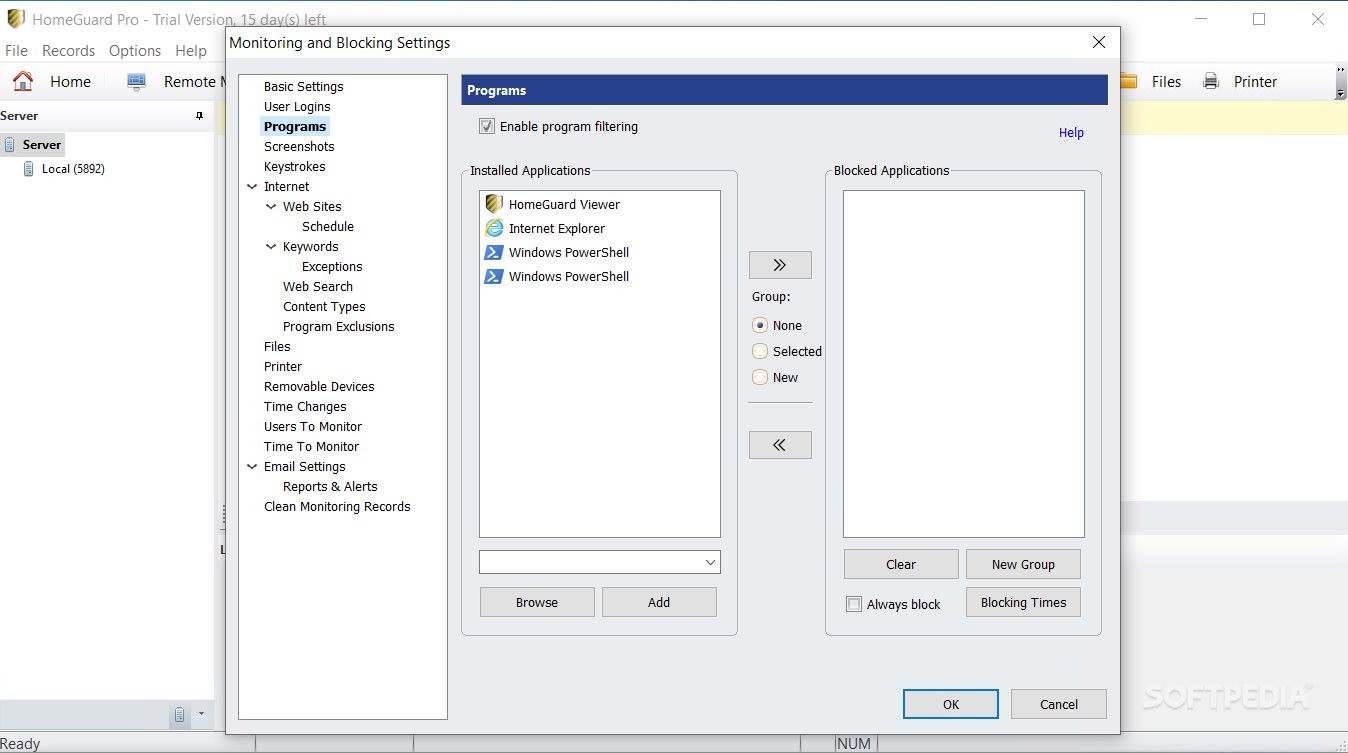Image resolution: width=1348 pixels, height=753 pixels.
Task: Select User Logins in settings tree
Action: 297,106
